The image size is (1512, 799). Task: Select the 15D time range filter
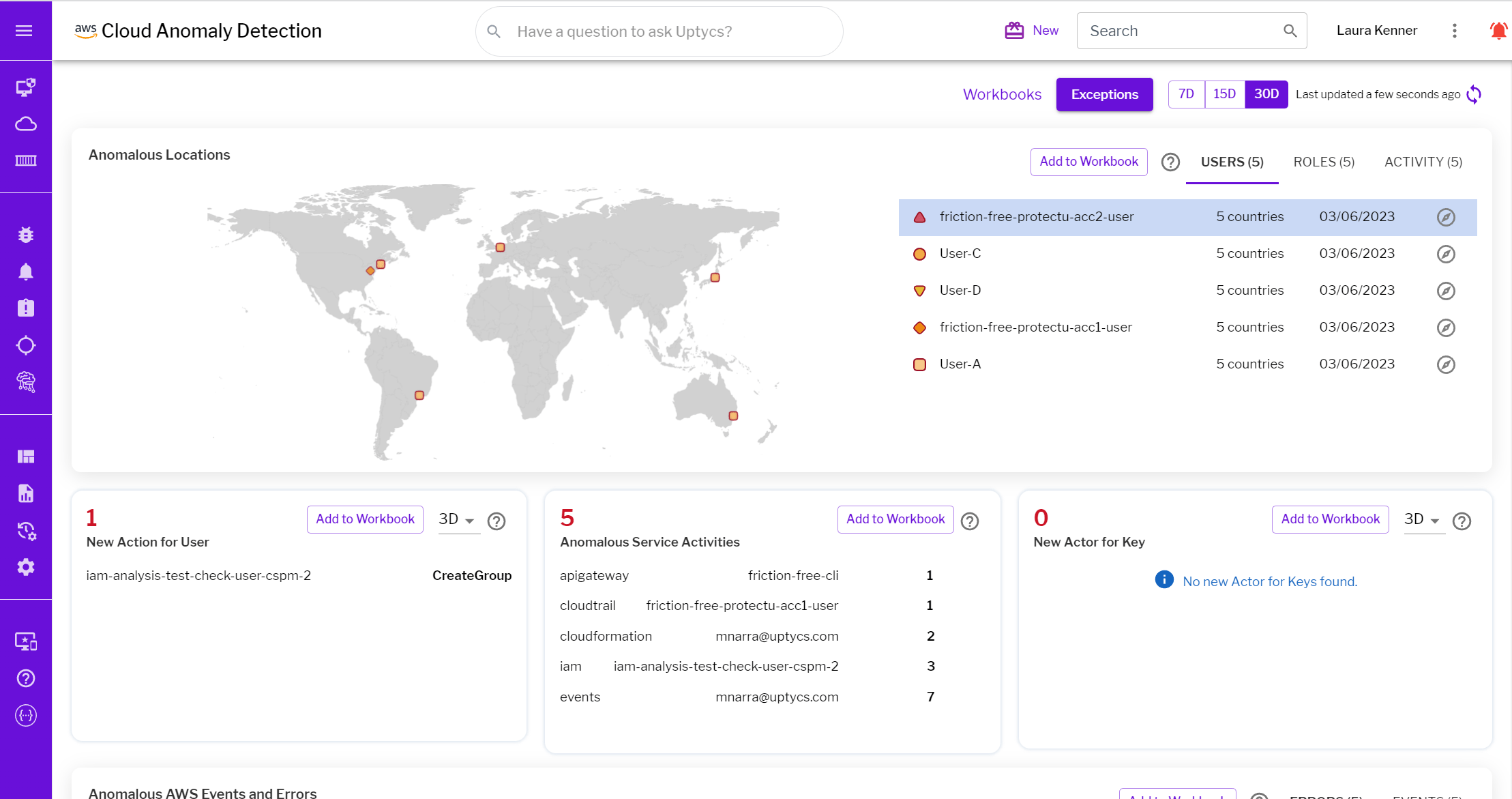[x=1224, y=94]
